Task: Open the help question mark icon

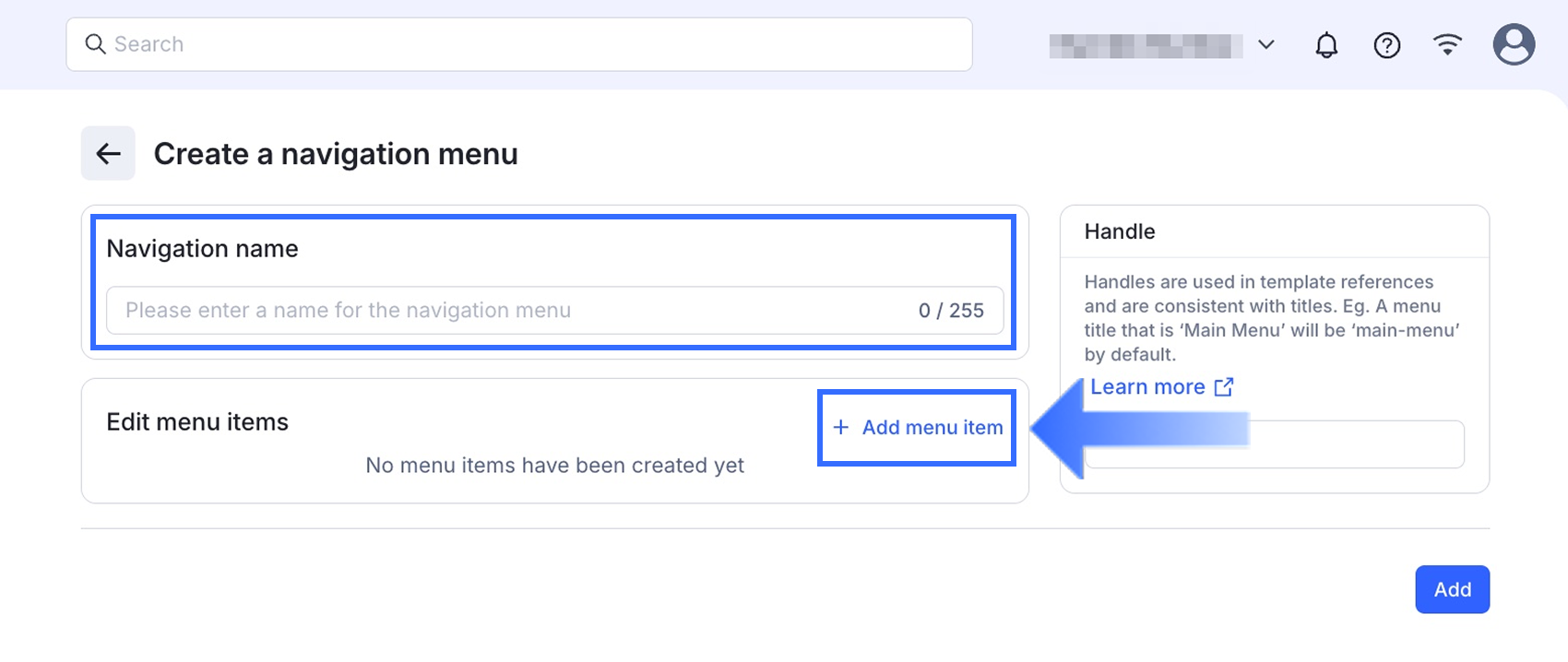Action: (x=1386, y=45)
